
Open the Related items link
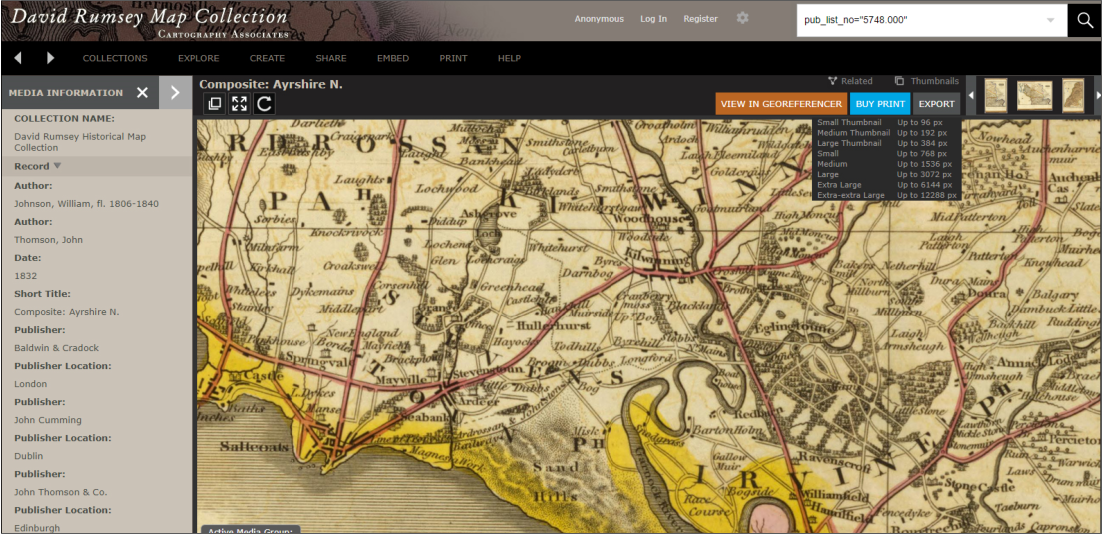tap(850, 82)
